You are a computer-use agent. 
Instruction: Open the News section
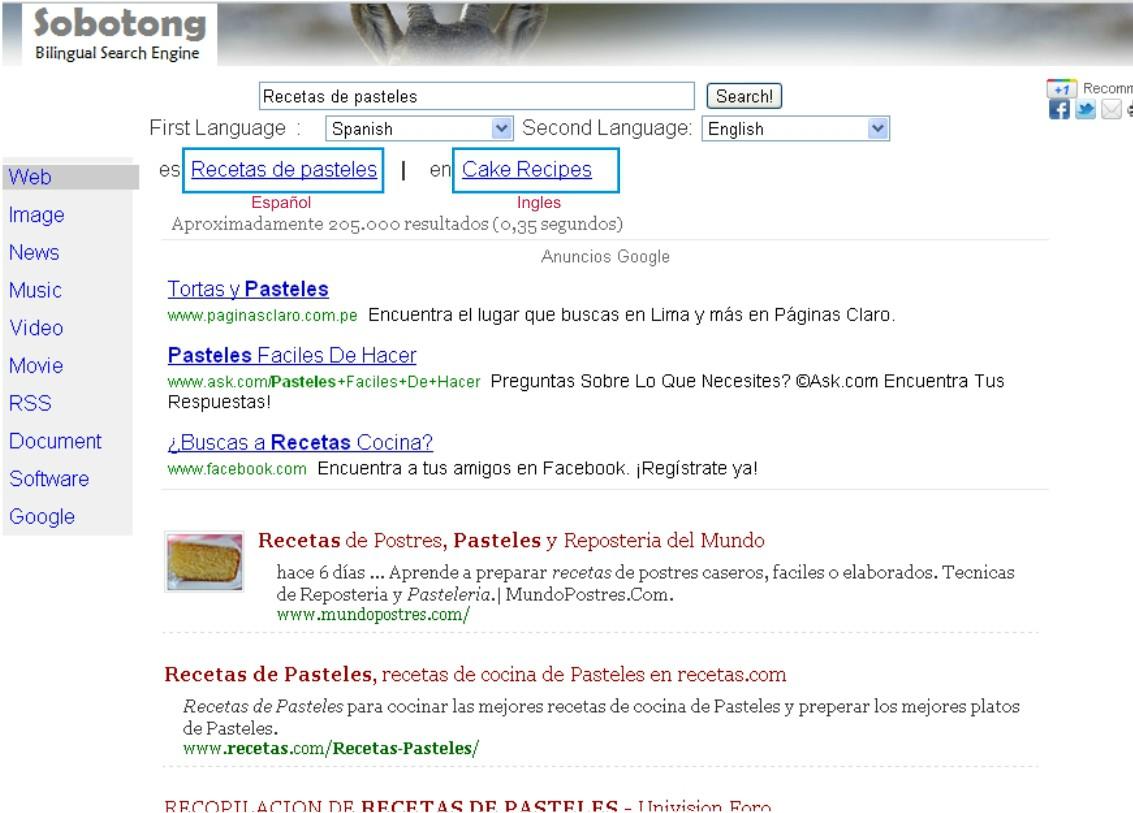(x=32, y=253)
